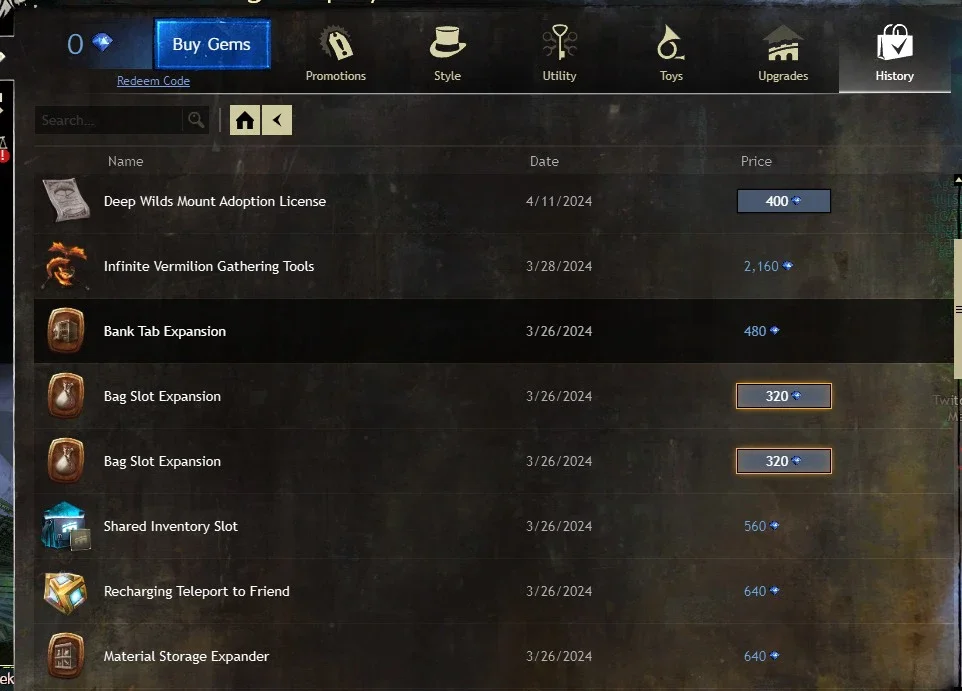The height and width of the screenshot is (691, 962).
Task: Click the Name column header
Action: click(x=125, y=161)
